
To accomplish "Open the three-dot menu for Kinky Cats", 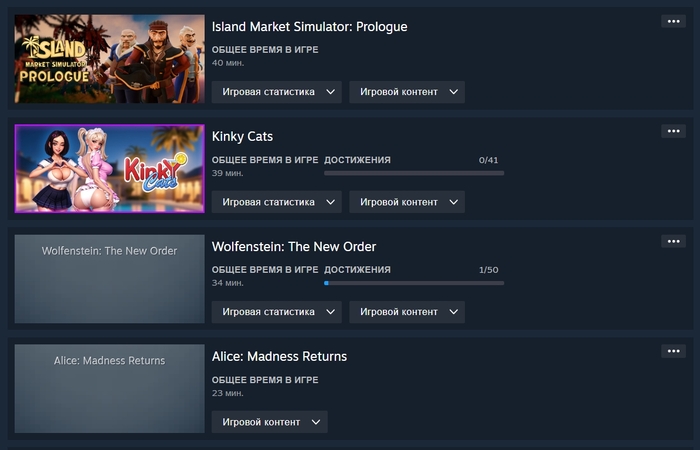I will [x=673, y=131].
